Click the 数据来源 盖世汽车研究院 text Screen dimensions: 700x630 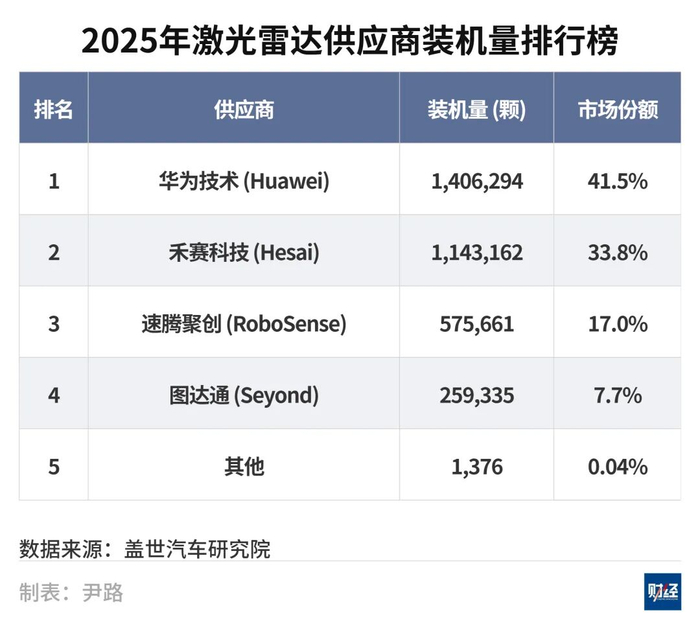coord(145,549)
